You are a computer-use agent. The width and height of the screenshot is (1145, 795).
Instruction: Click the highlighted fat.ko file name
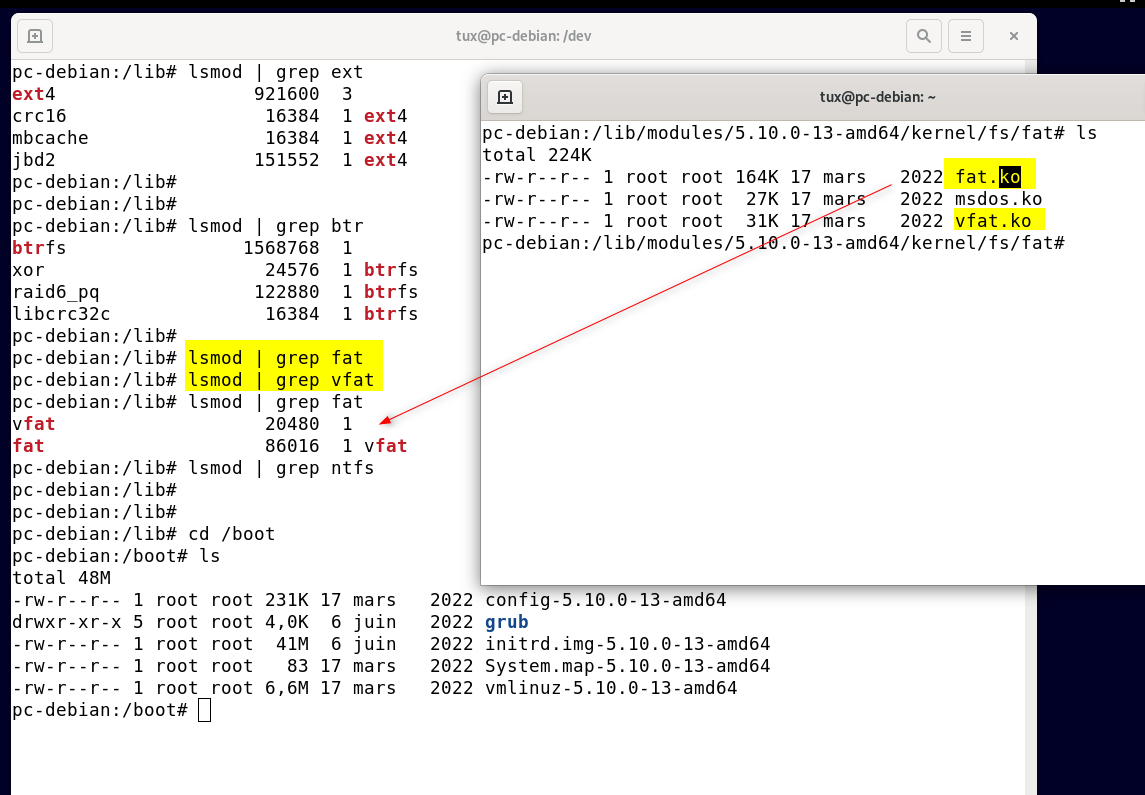pyautogui.click(x=988, y=177)
